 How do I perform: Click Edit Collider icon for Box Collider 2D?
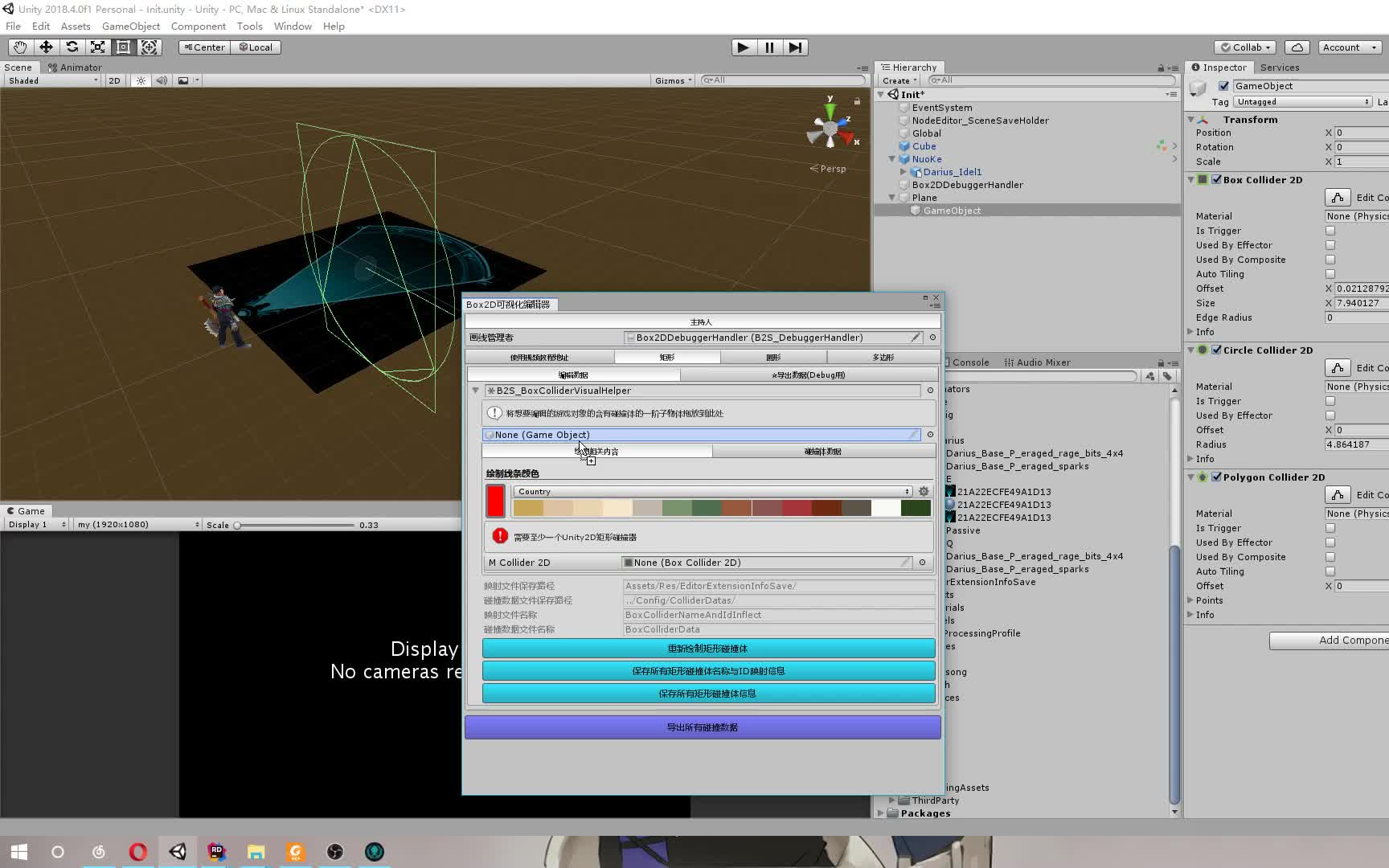pos(1337,198)
